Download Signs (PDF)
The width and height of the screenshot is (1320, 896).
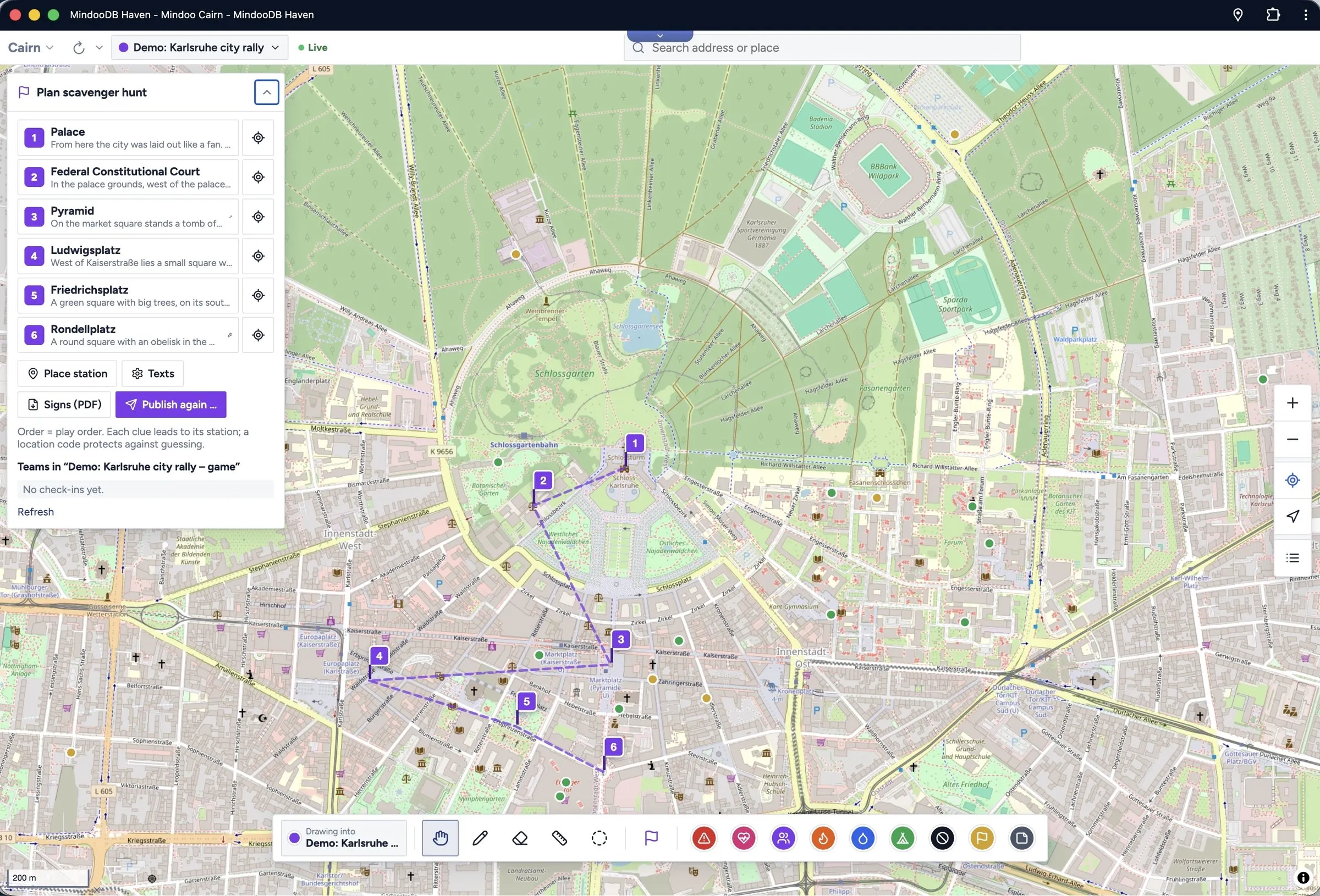point(64,404)
